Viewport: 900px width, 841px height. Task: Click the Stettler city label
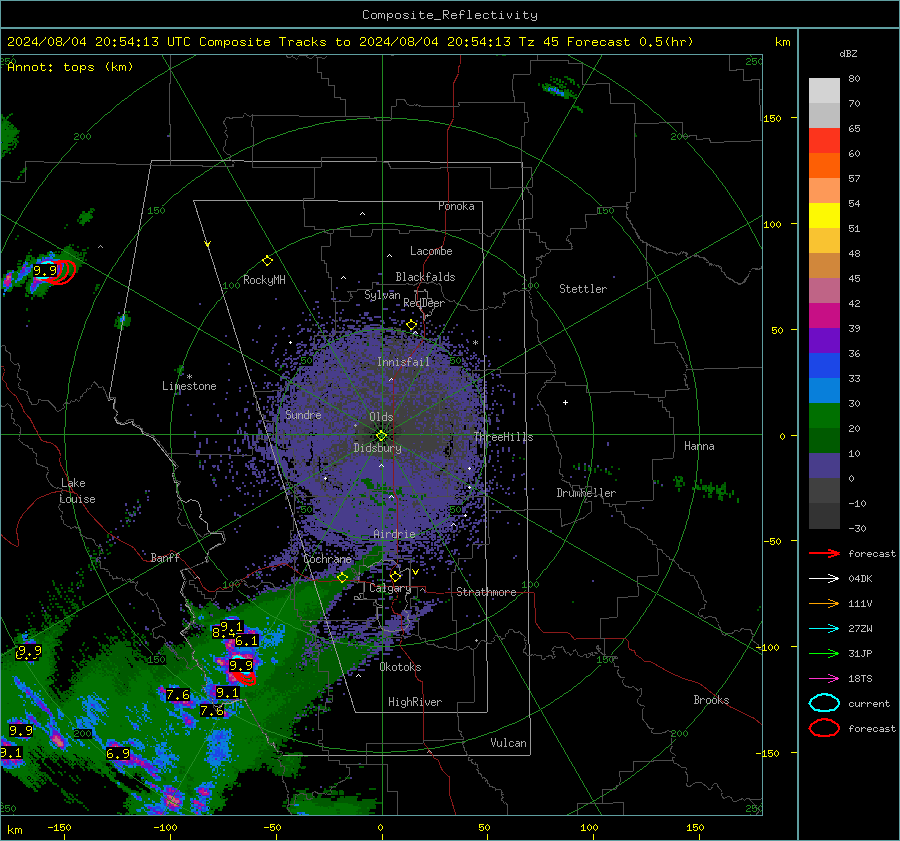click(x=583, y=289)
